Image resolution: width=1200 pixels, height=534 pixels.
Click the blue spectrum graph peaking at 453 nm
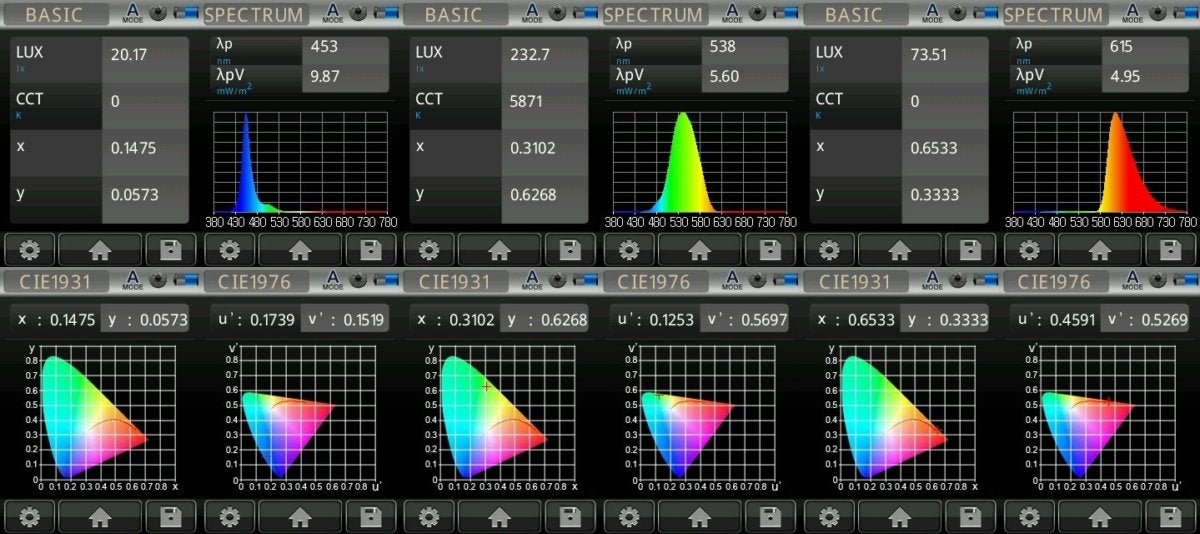point(301,162)
